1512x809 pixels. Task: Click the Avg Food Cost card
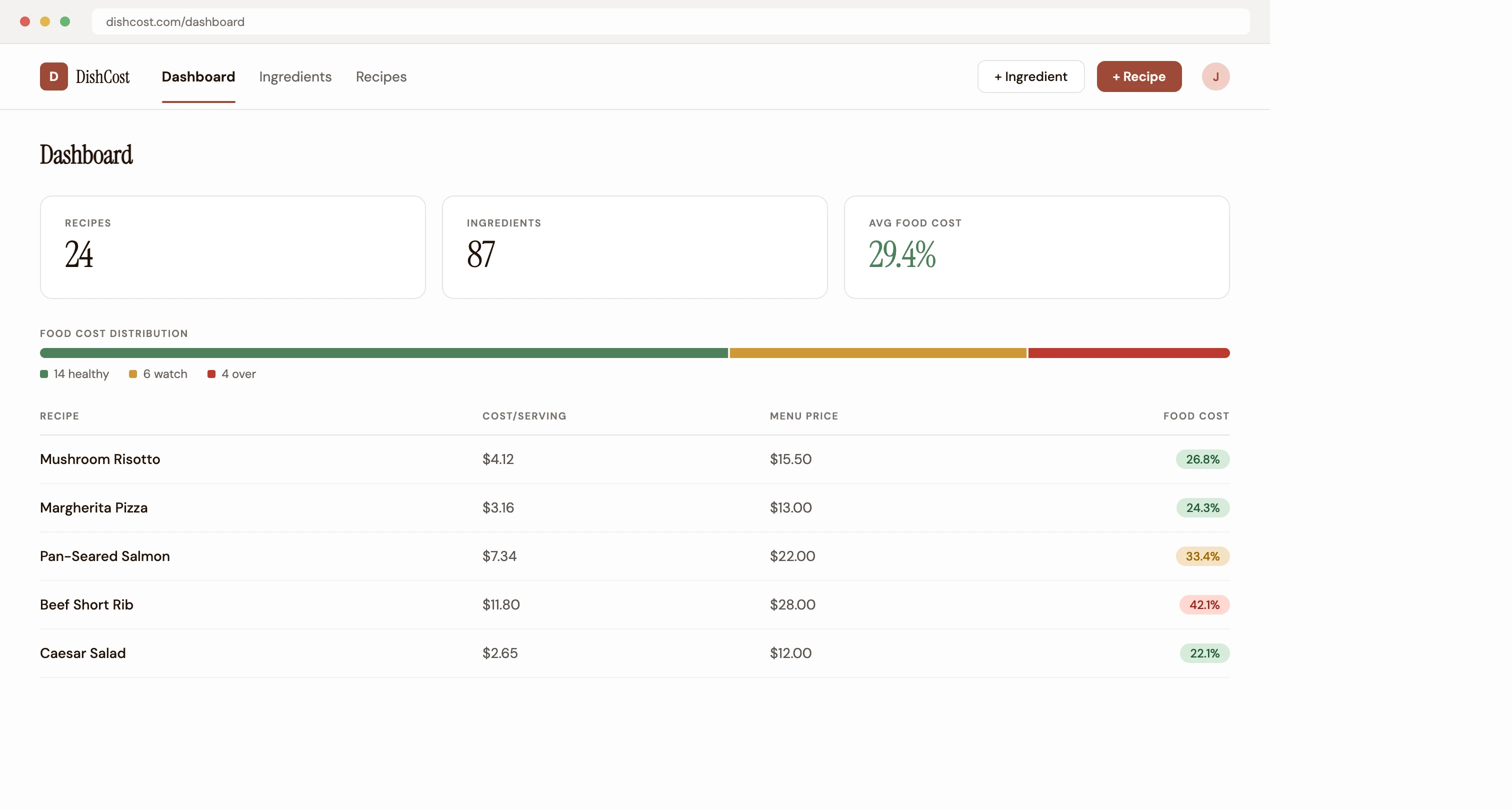[x=1036, y=247]
